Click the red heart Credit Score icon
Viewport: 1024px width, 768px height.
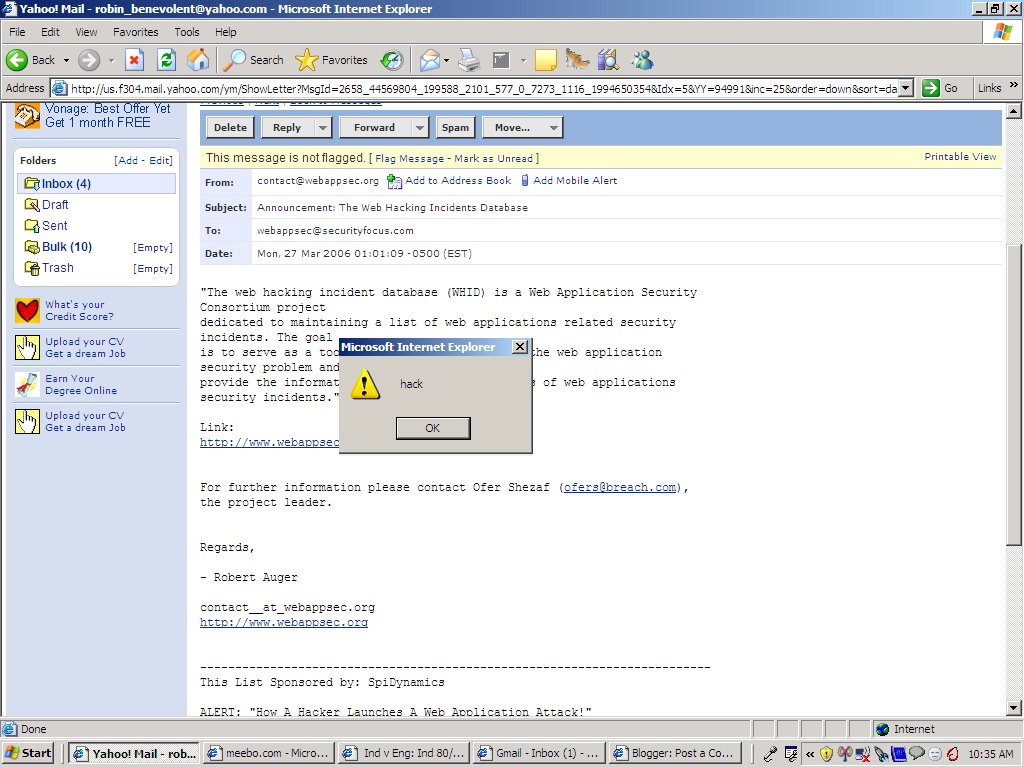[27, 311]
